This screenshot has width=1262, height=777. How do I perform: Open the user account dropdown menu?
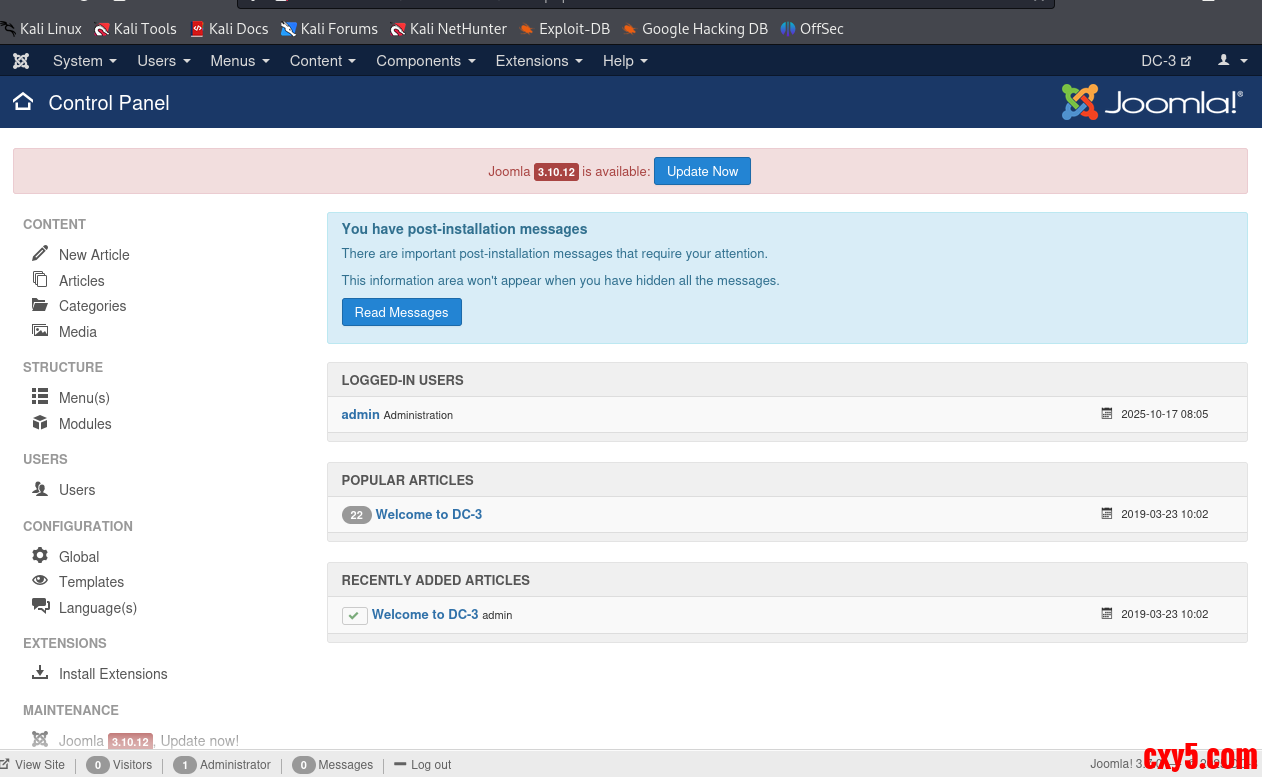pyautogui.click(x=1232, y=61)
